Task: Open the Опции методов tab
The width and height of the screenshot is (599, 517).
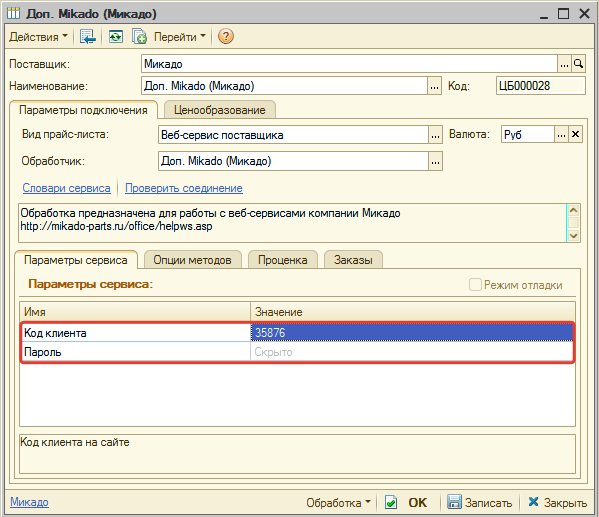Action: coord(193,260)
